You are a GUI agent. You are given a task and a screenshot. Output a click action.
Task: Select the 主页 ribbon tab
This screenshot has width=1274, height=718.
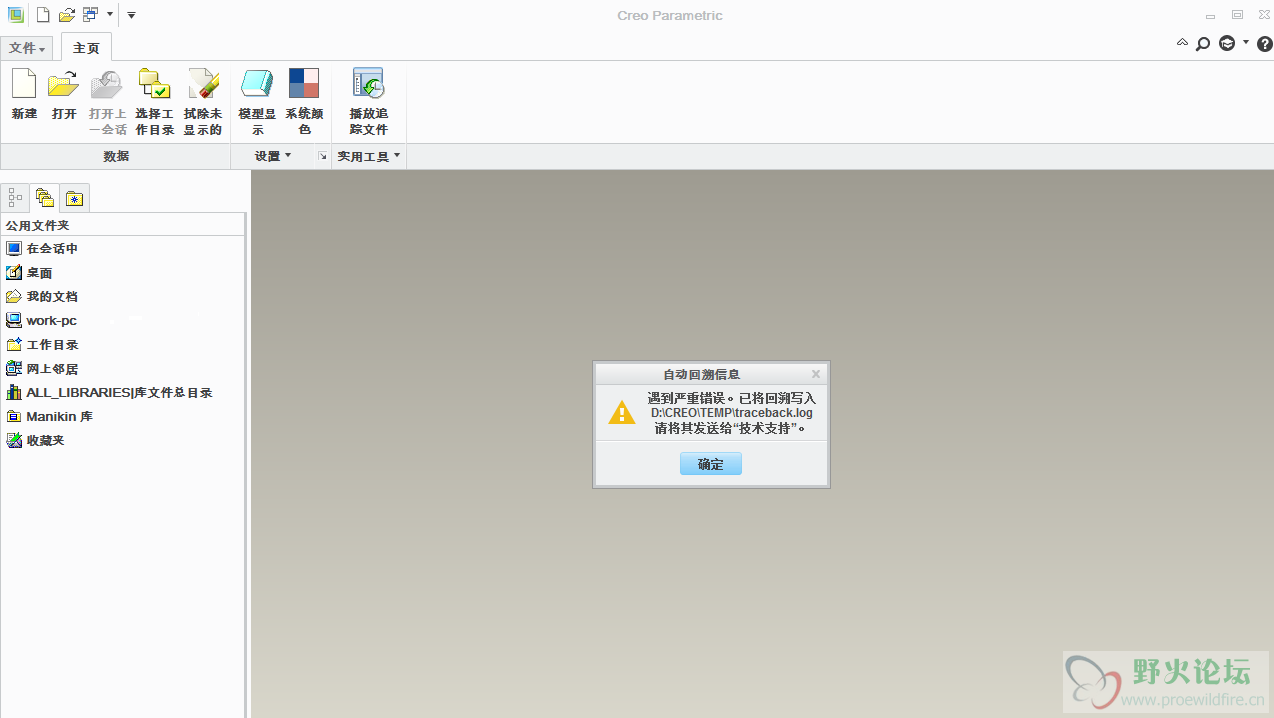click(86, 48)
